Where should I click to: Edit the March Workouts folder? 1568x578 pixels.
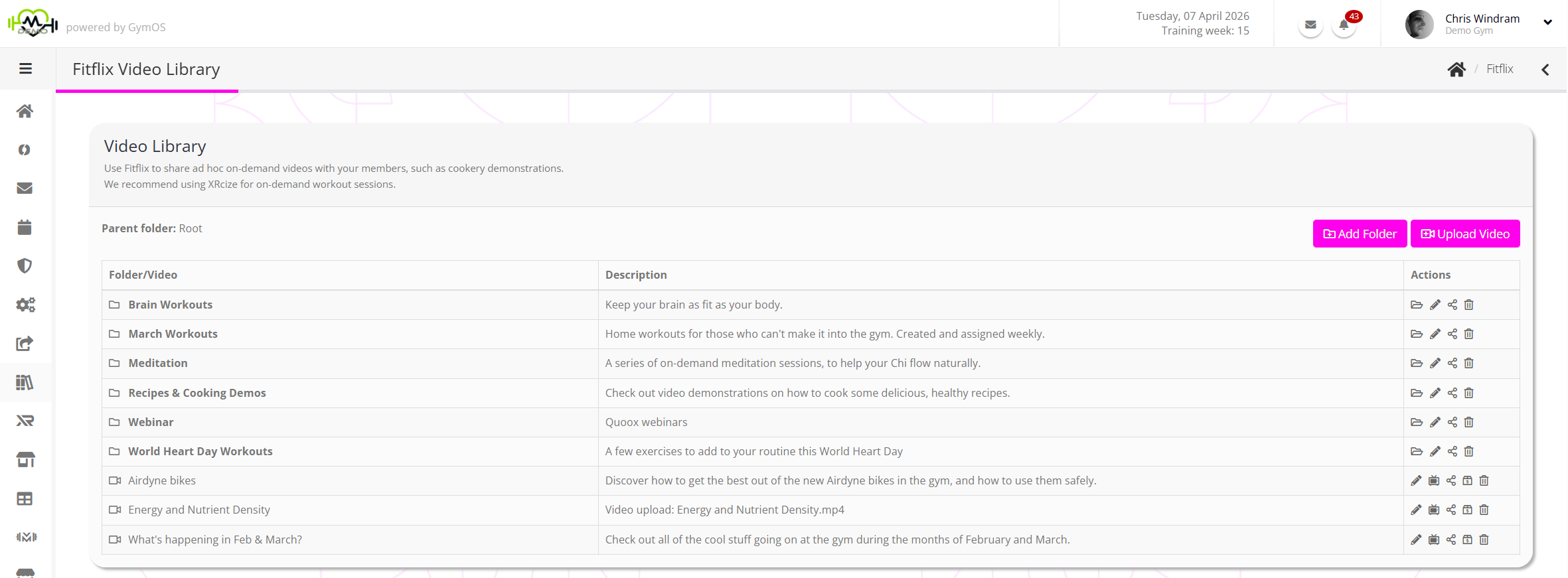[1435, 334]
